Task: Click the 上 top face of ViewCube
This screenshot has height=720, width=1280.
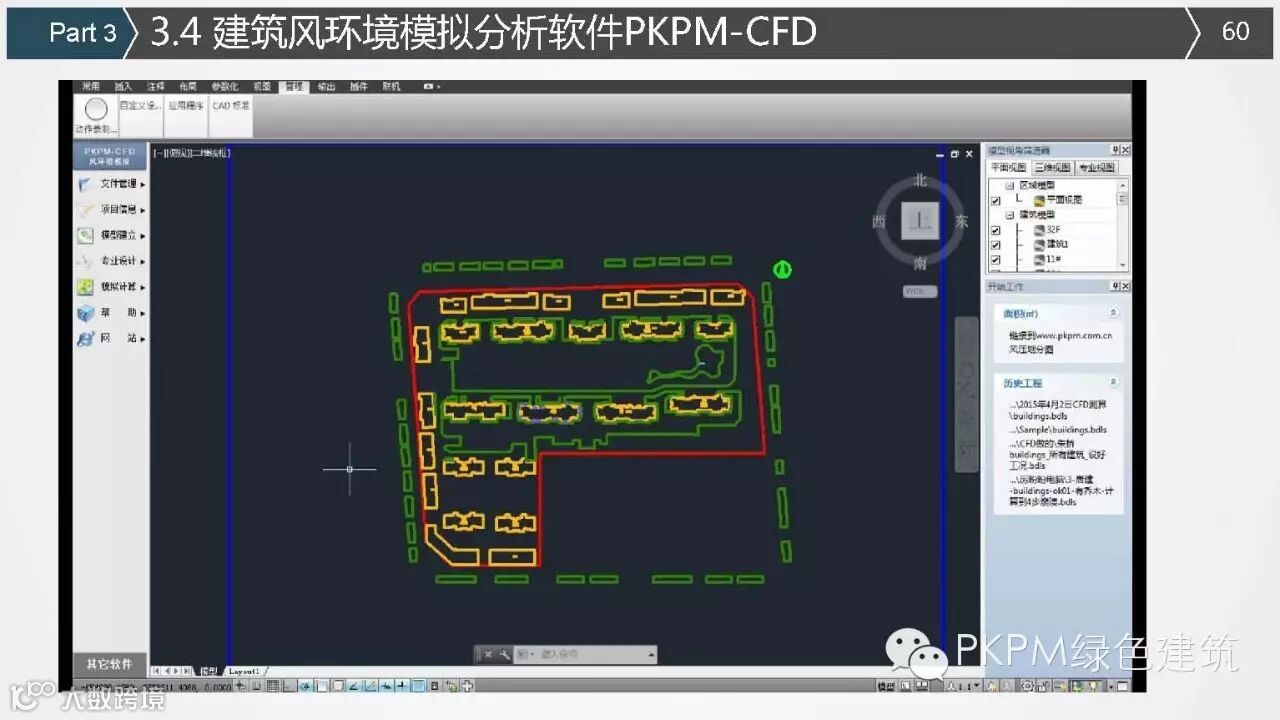Action: tap(920, 221)
